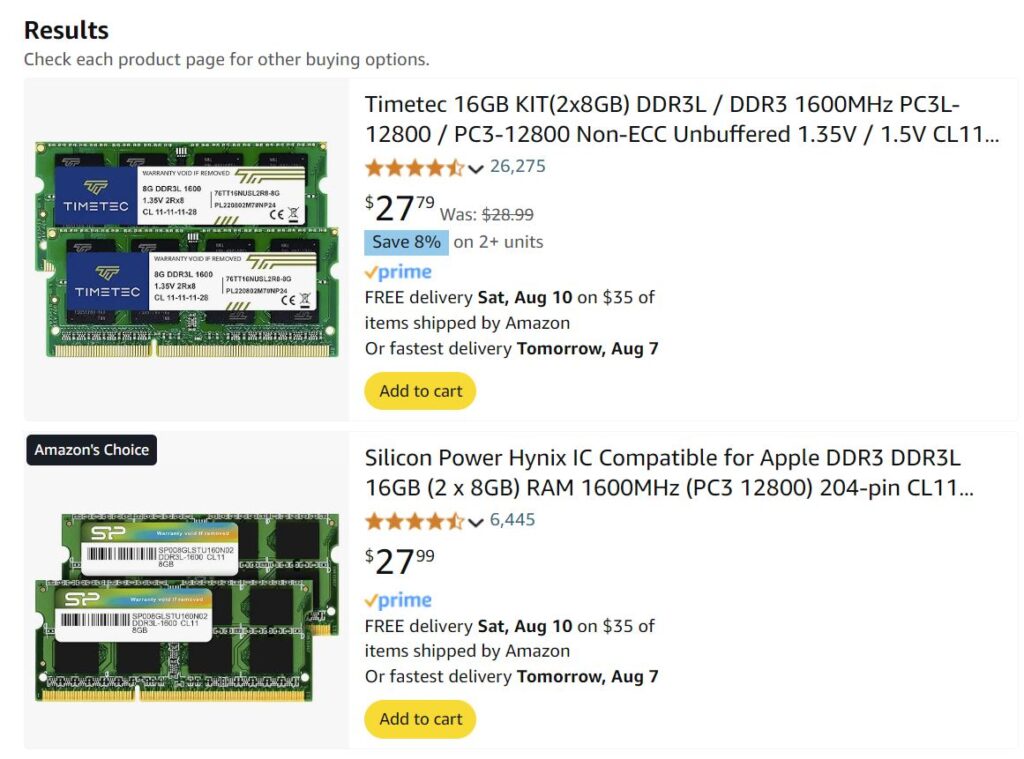Click the Timetec RAM product image
This screenshot has width=1024, height=759.
[186, 249]
